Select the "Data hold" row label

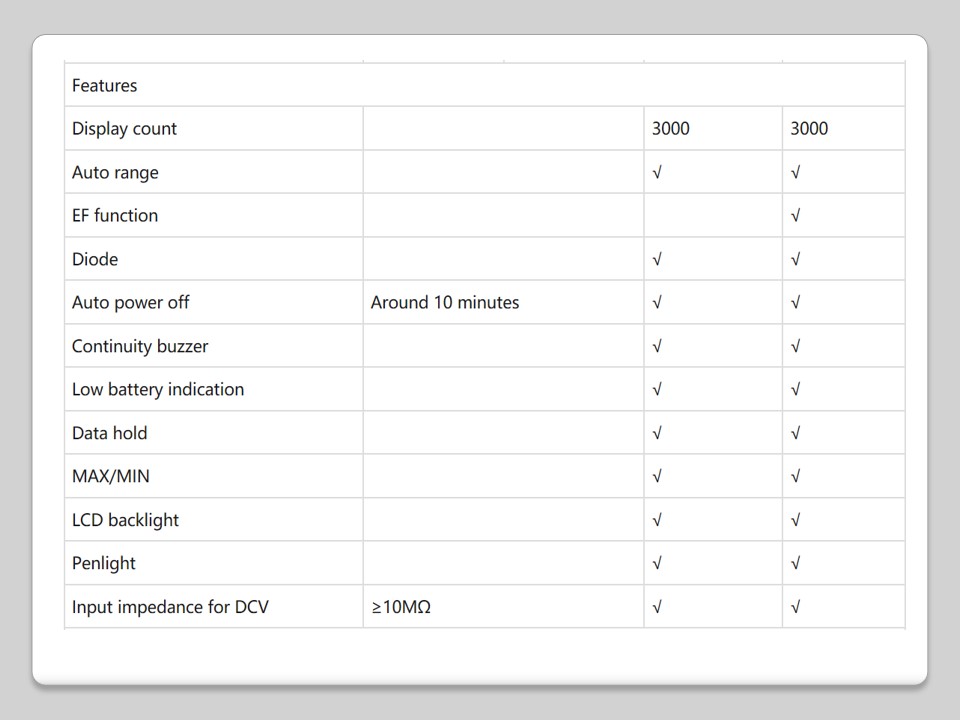pyautogui.click(x=109, y=434)
